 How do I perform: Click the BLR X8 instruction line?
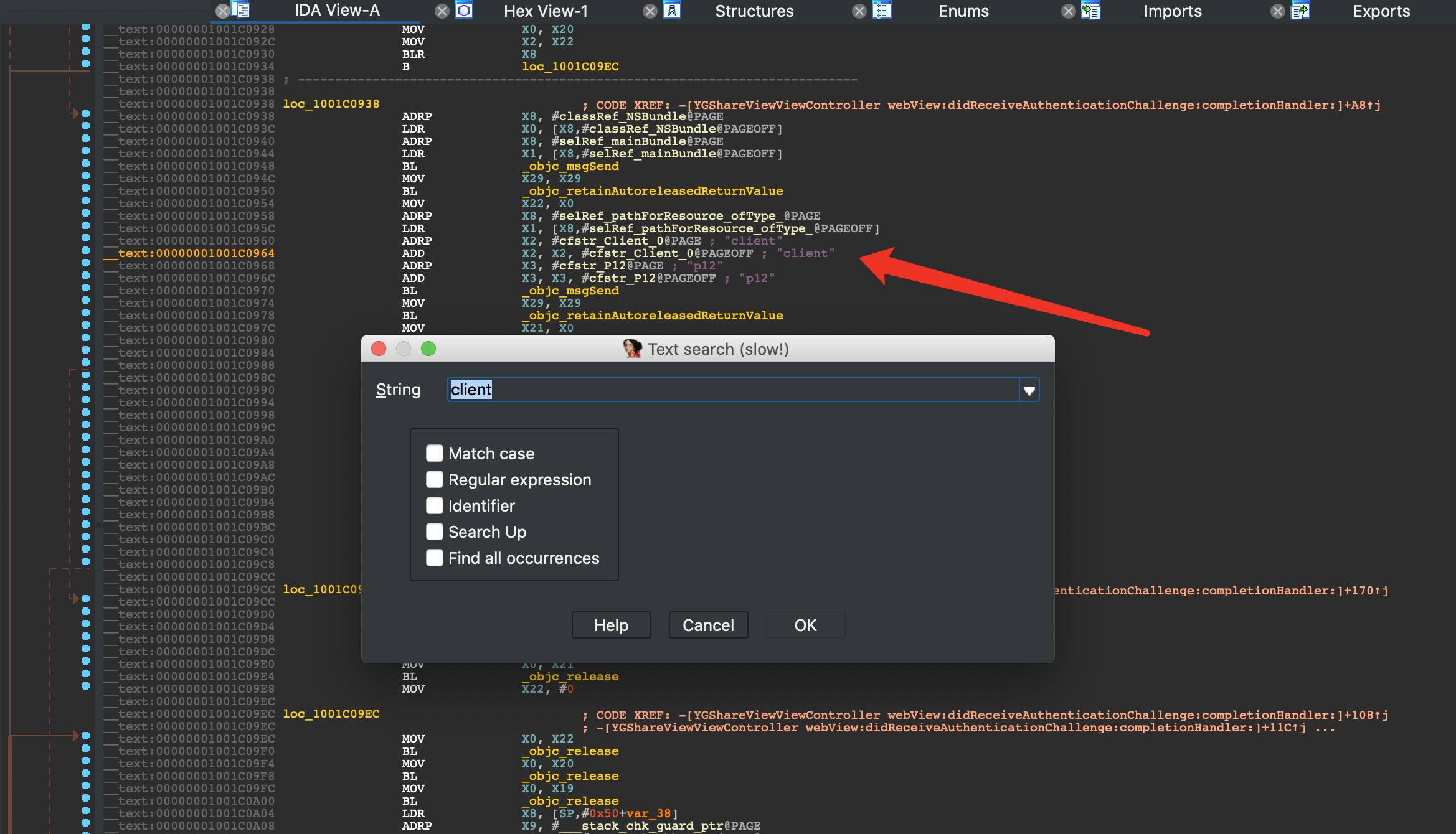(x=468, y=54)
